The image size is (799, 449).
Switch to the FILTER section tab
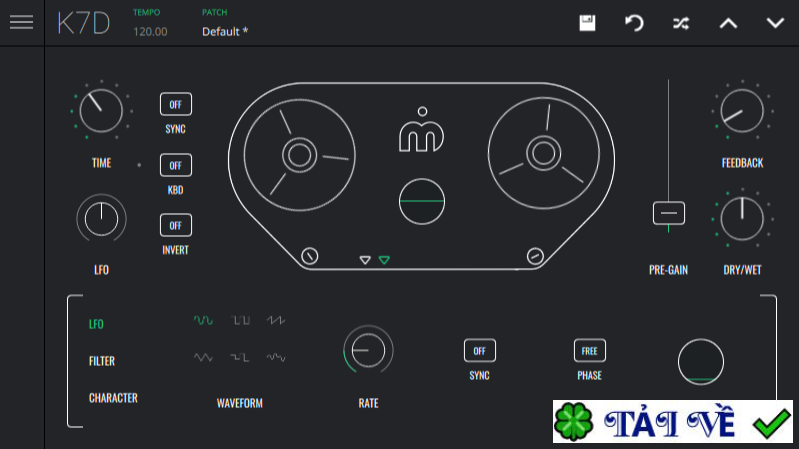point(102,361)
